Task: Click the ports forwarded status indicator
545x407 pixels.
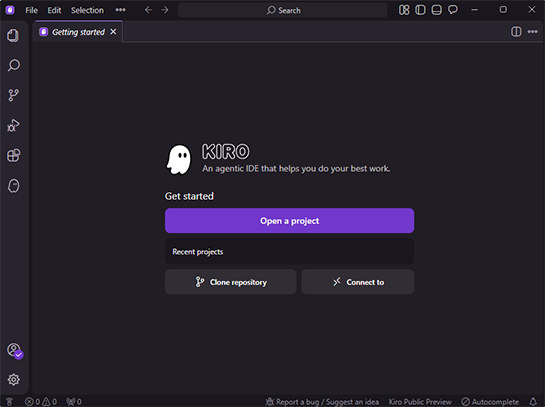Action: pos(74,402)
